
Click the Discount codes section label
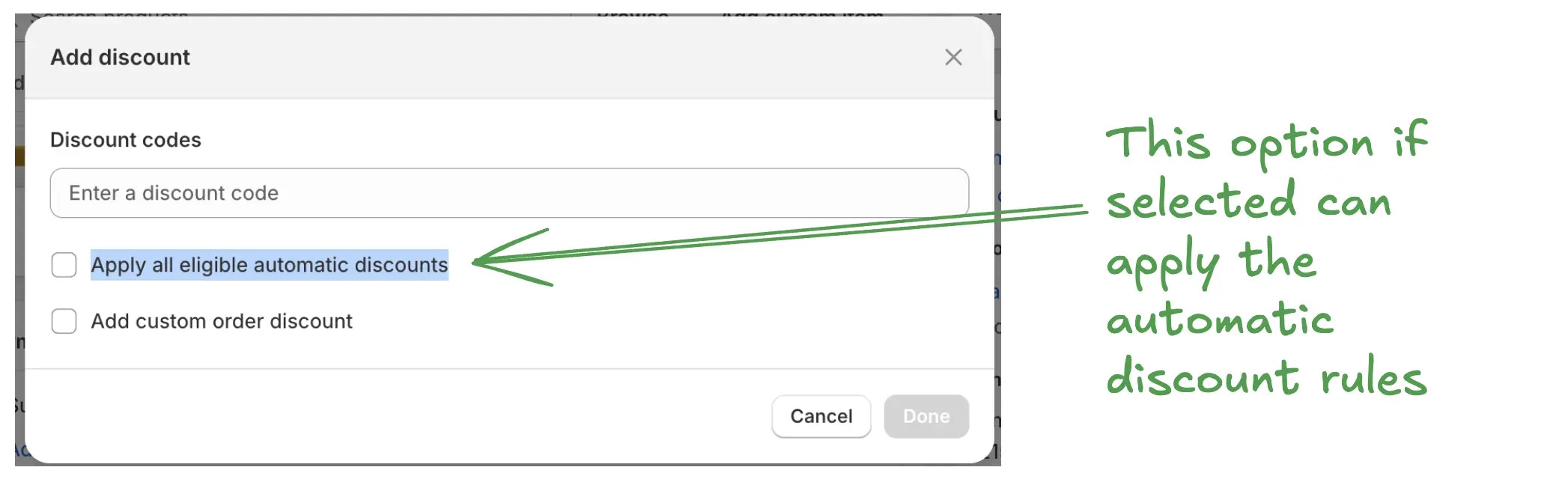(126, 140)
